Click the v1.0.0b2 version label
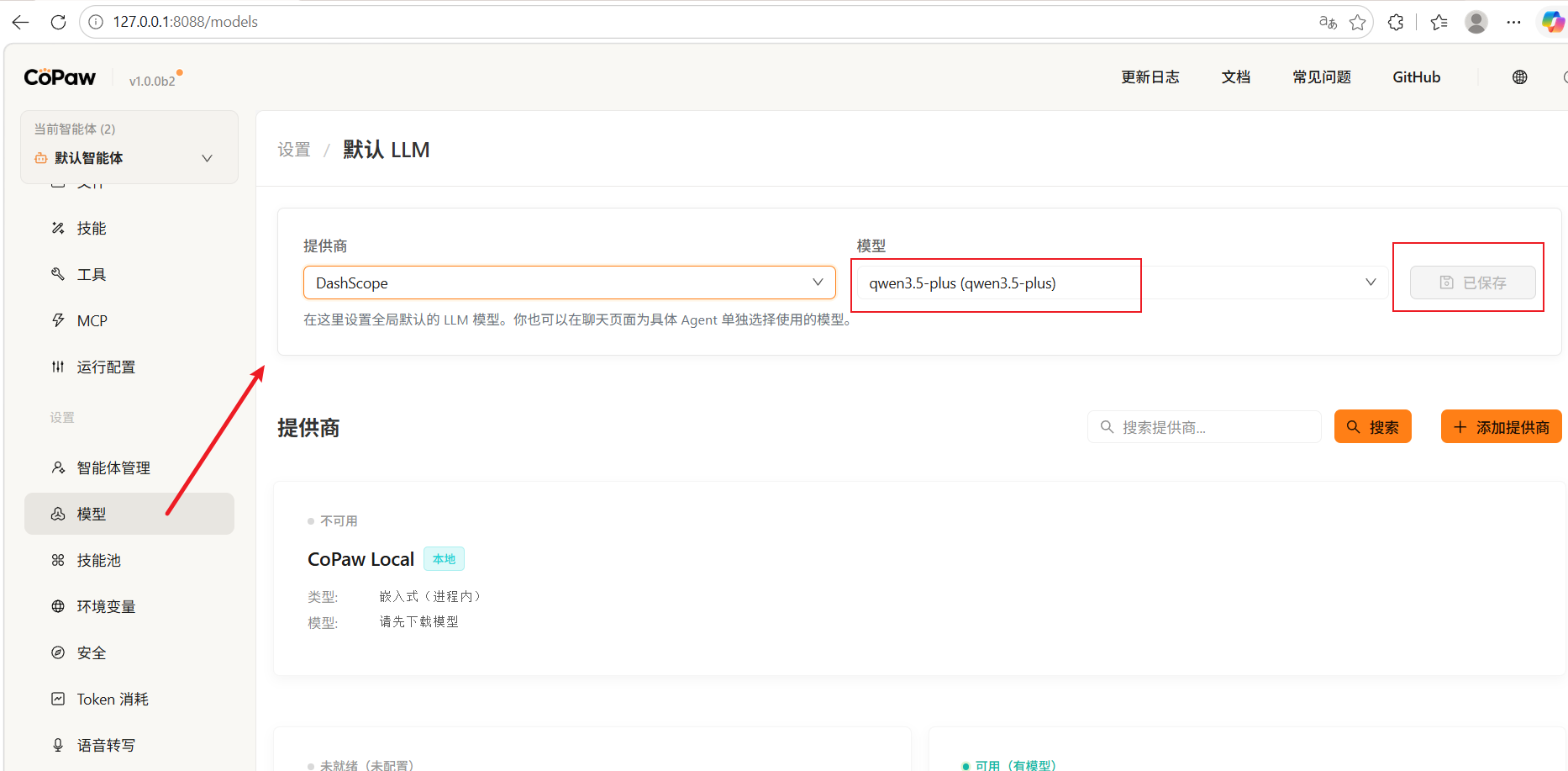 tap(152, 81)
